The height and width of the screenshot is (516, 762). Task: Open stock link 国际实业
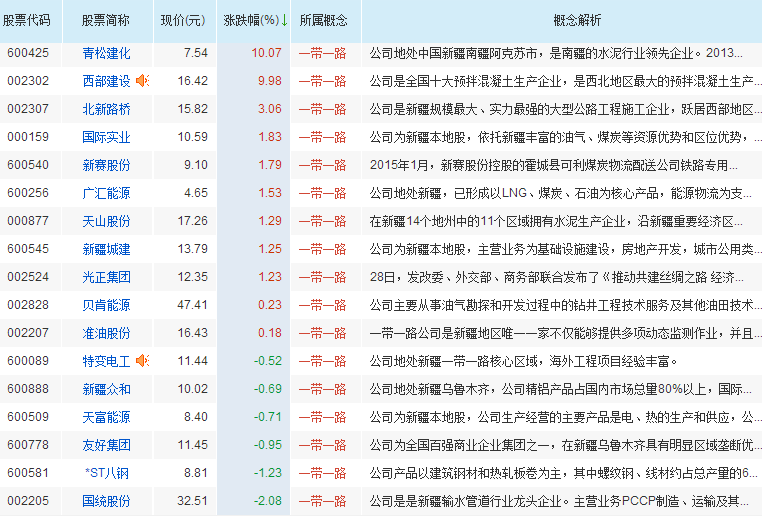[x=106, y=137]
